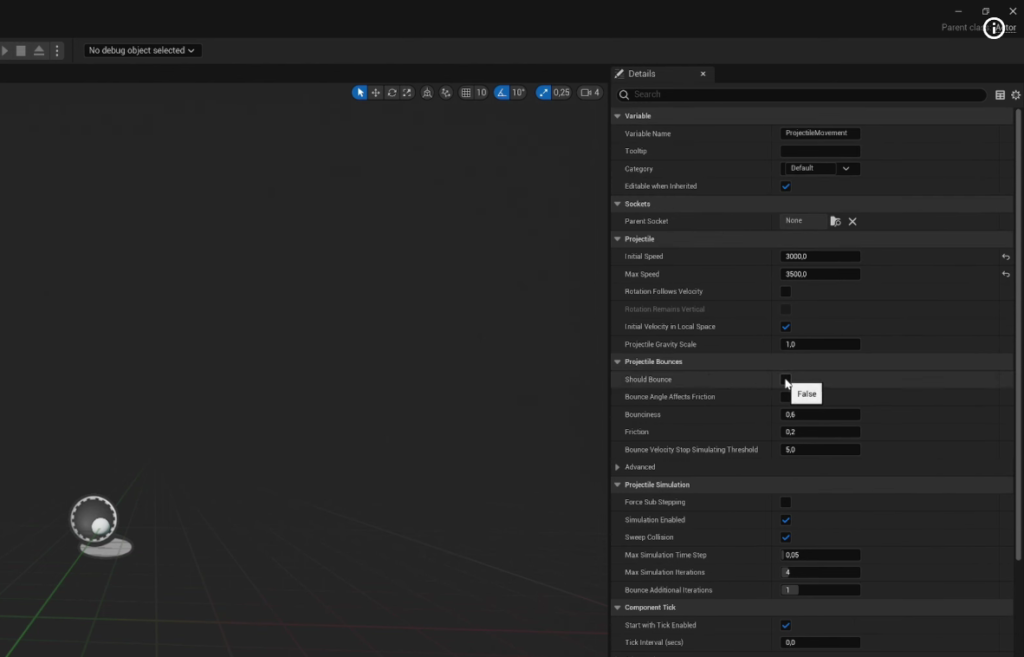1024x657 pixels.
Task: Collapse the Projectile Simulation section
Action: pos(618,485)
